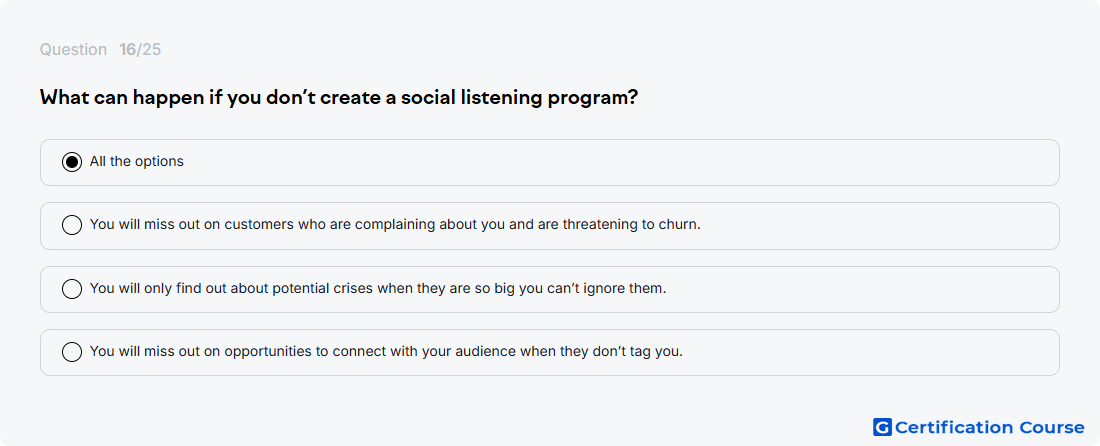Choose the radio for customers threatening to churn
This screenshot has height=446, width=1100.
pos(72,225)
